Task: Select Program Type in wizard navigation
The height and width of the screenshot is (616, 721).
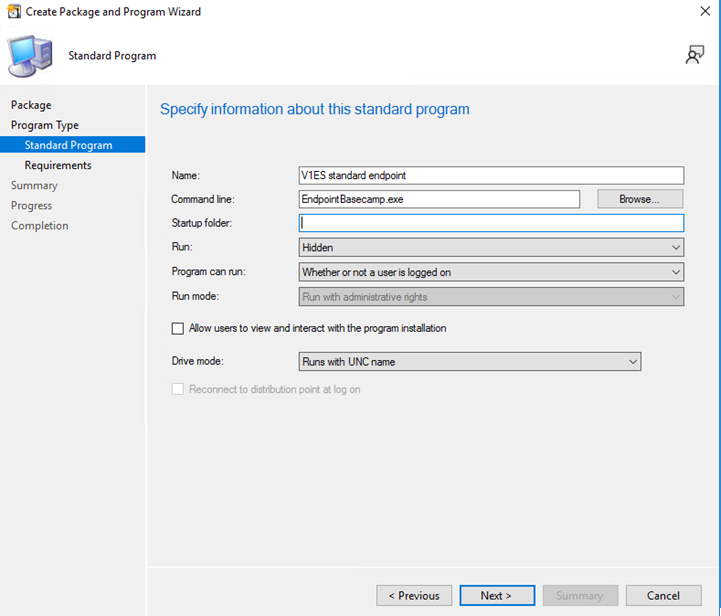Action: [x=44, y=125]
